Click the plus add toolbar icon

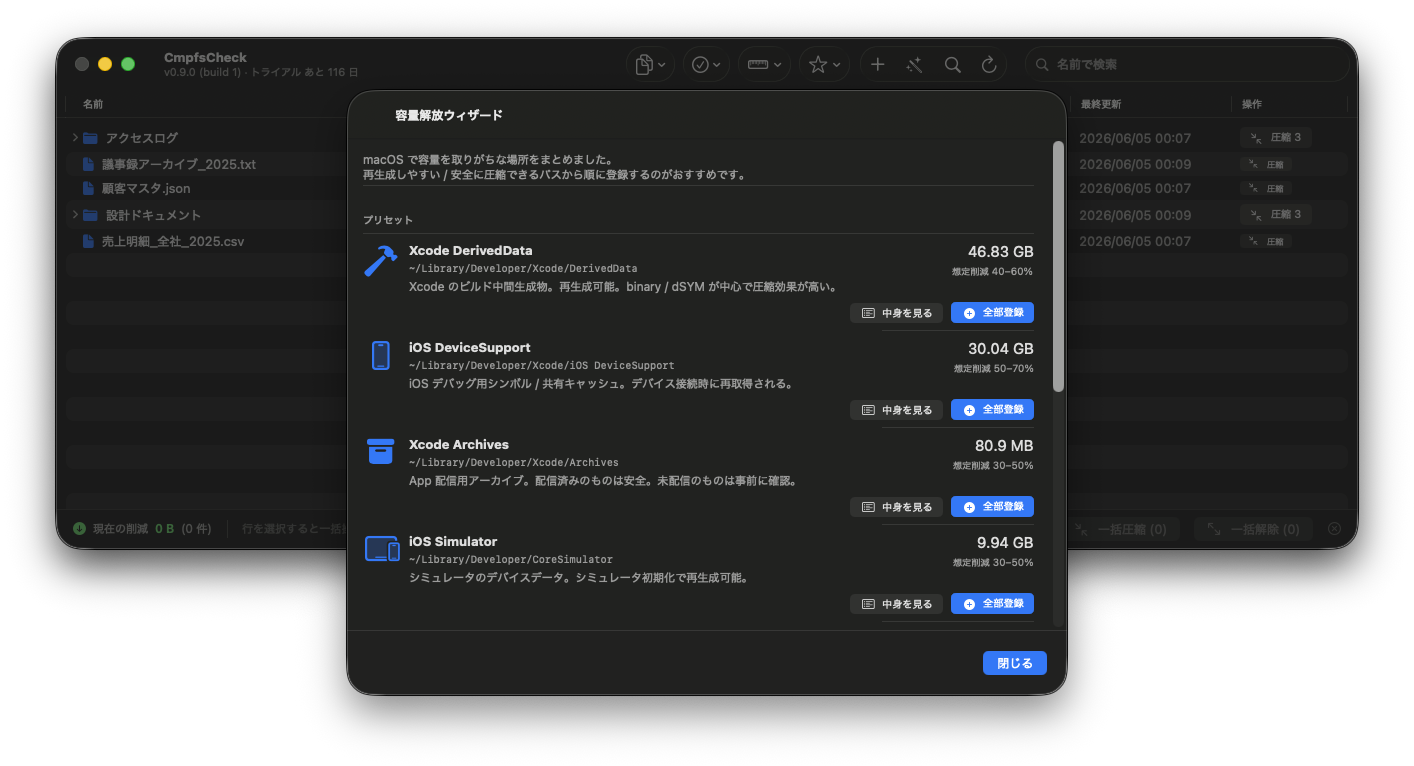pos(877,64)
